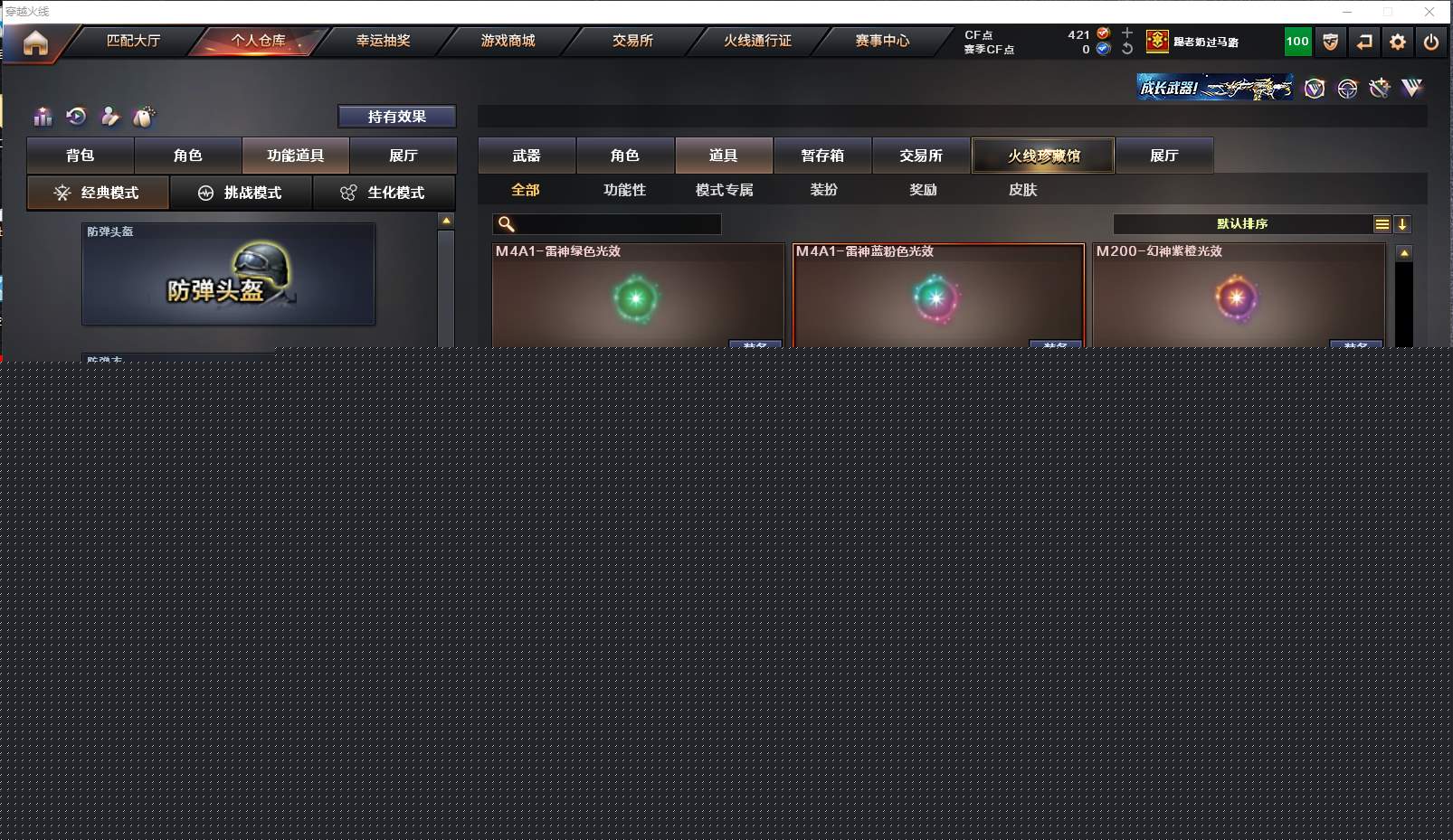This screenshot has height=840, width=1453.
Task: Switch to left panel 角色 tab
Action: [188, 156]
